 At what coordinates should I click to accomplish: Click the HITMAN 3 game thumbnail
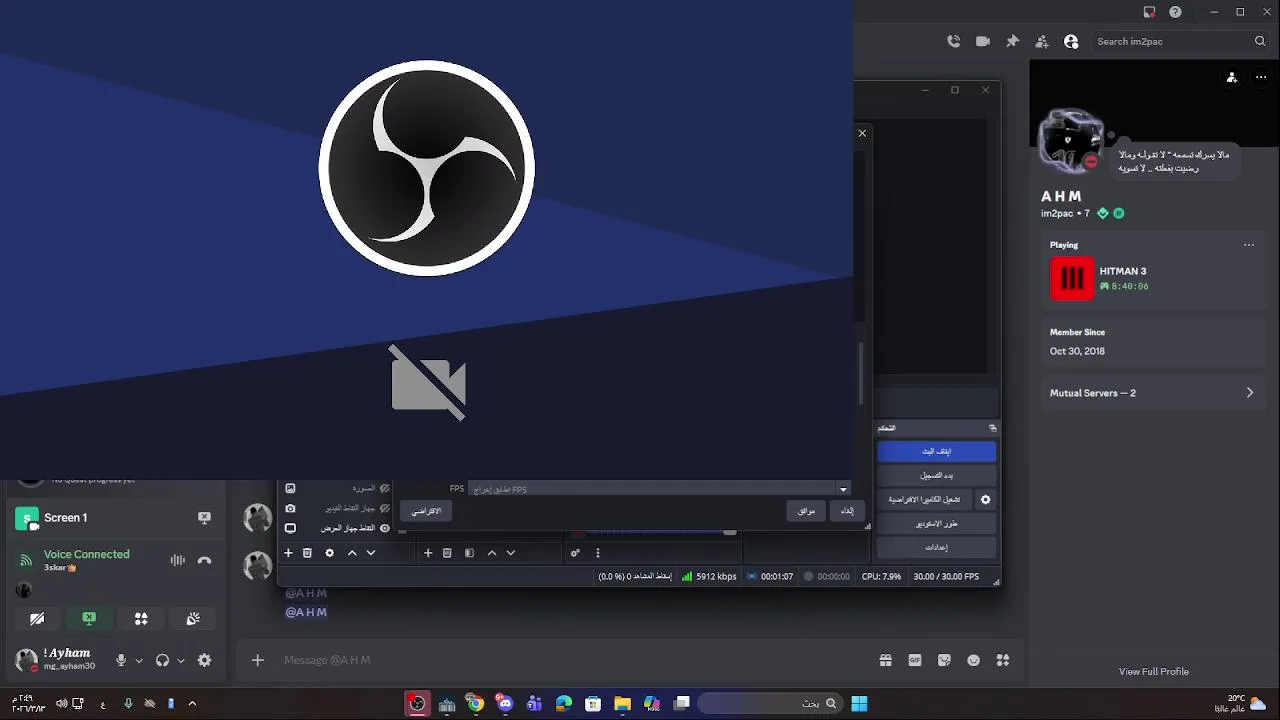pyautogui.click(x=1071, y=279)
